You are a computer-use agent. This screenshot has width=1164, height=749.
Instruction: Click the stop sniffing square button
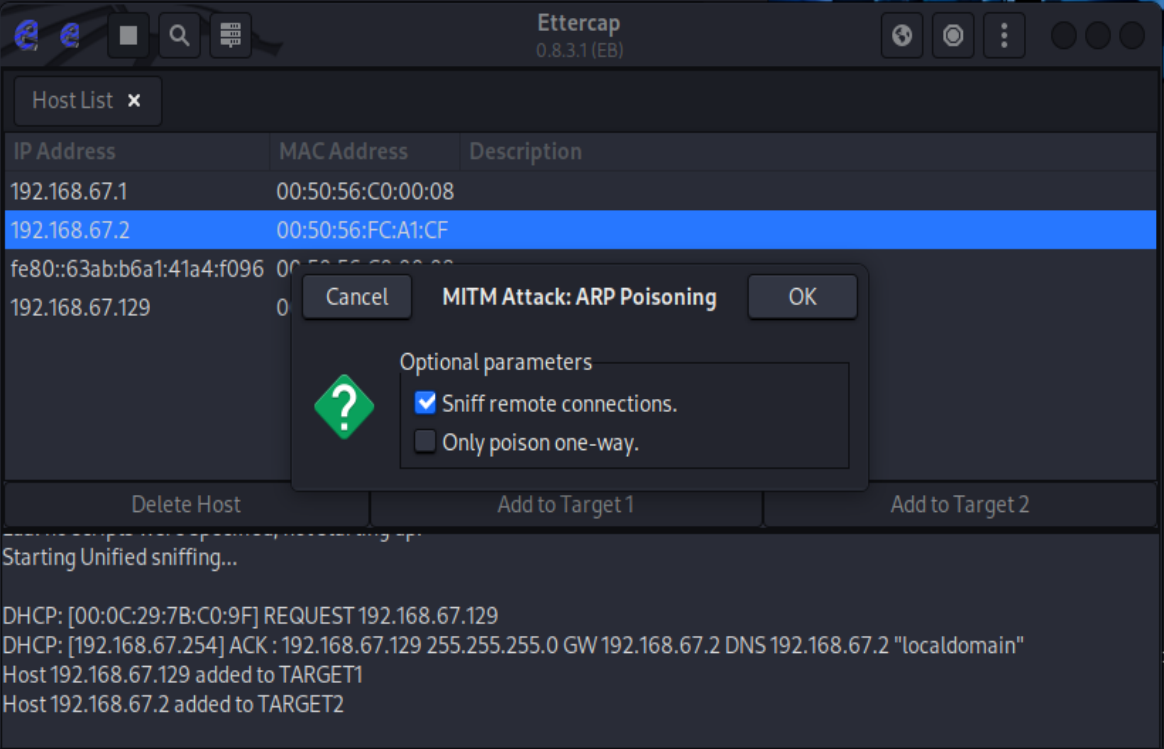click(x=129, y=36)
